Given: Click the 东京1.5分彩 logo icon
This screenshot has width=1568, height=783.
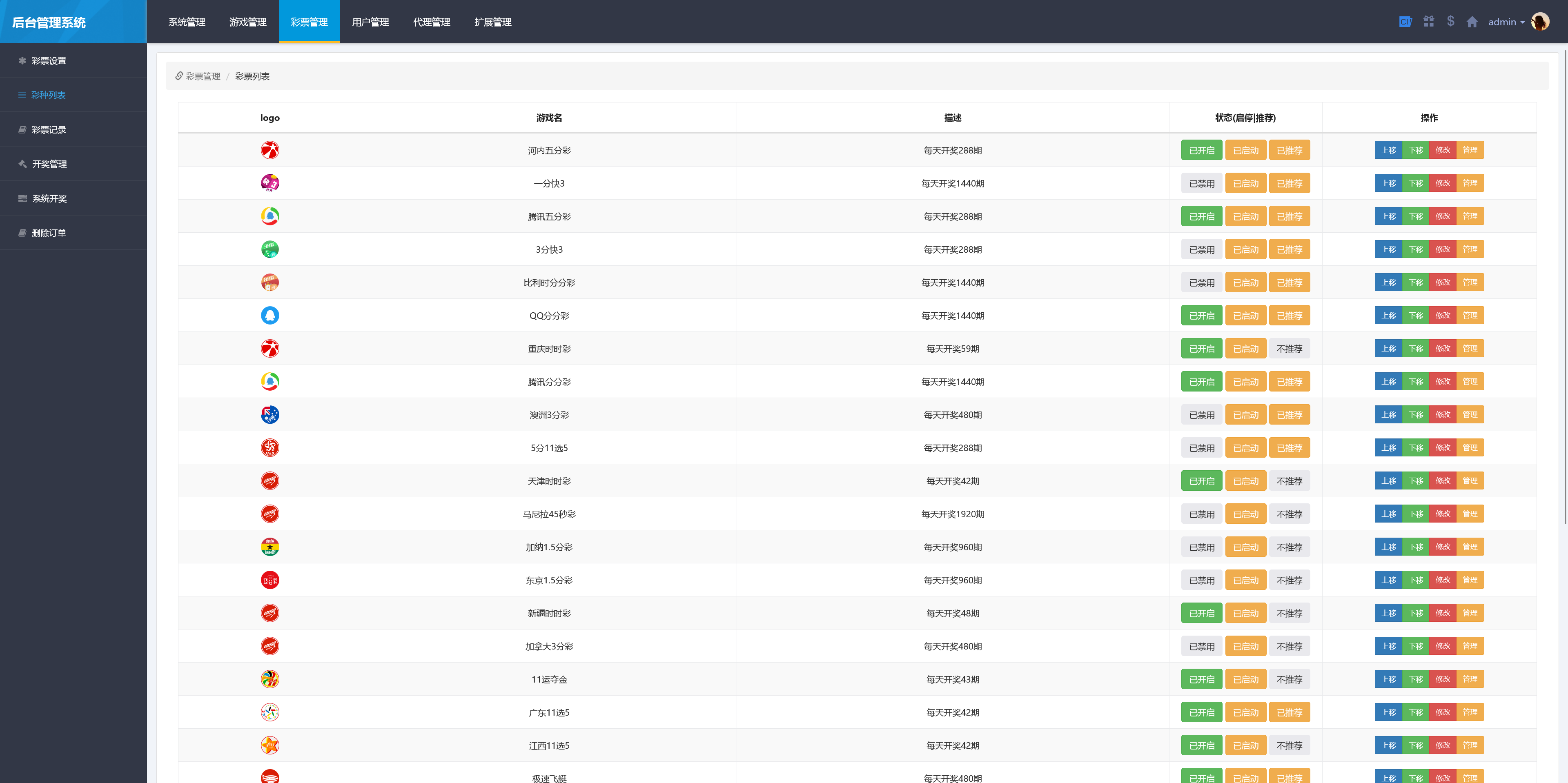Looking at the screenshot, I should click(x=269, y=580).
